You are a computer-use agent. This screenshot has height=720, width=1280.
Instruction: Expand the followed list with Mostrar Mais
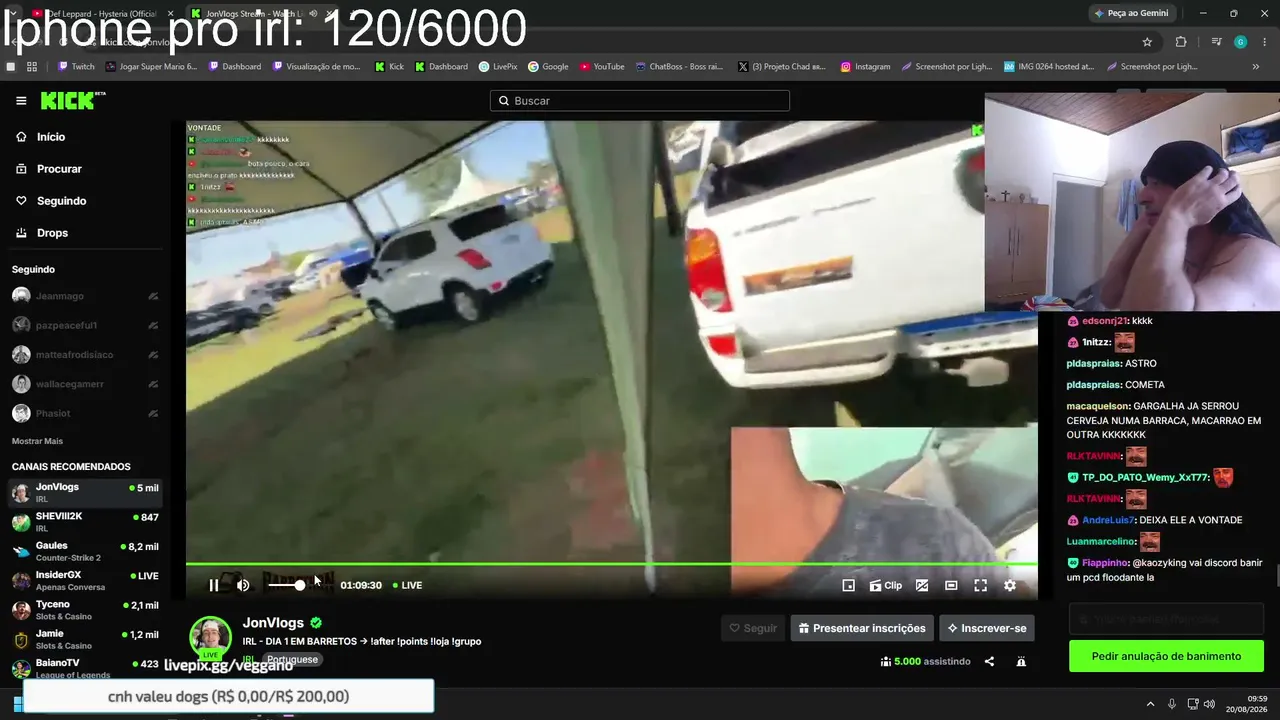click(x=37, y=441)
